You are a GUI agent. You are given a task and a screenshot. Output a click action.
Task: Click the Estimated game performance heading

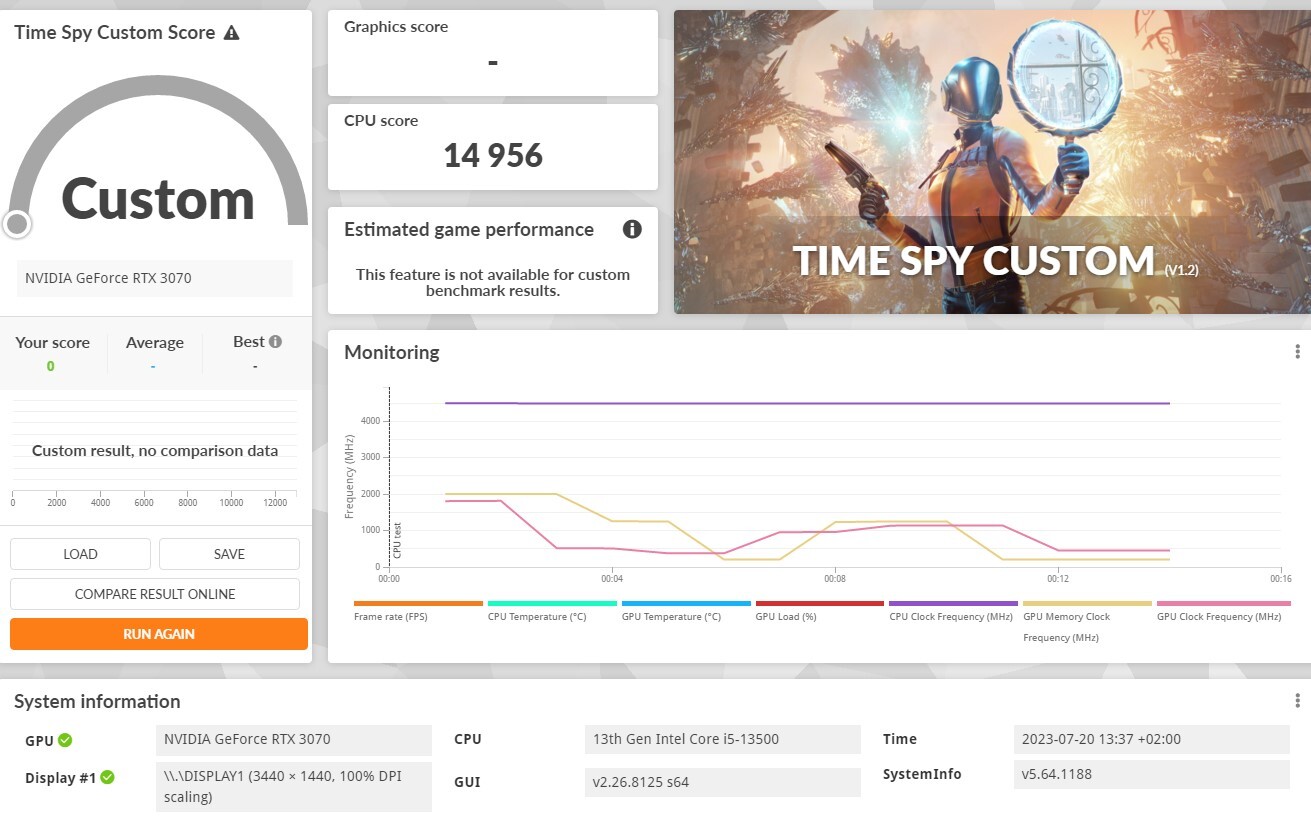pos(469,230)
